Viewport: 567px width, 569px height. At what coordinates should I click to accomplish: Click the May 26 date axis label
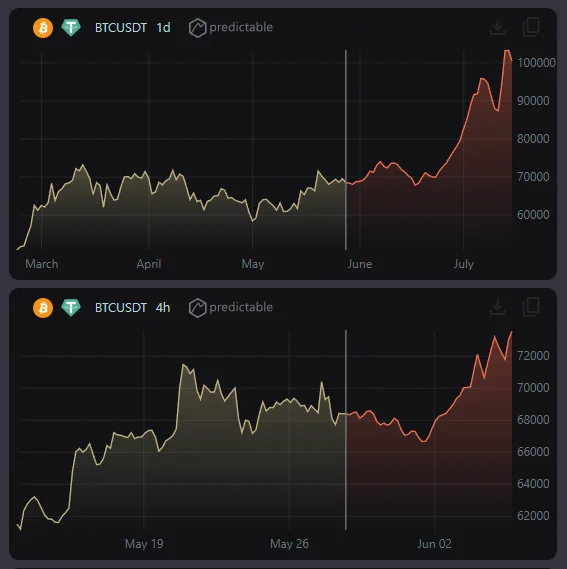click(289, 544)
